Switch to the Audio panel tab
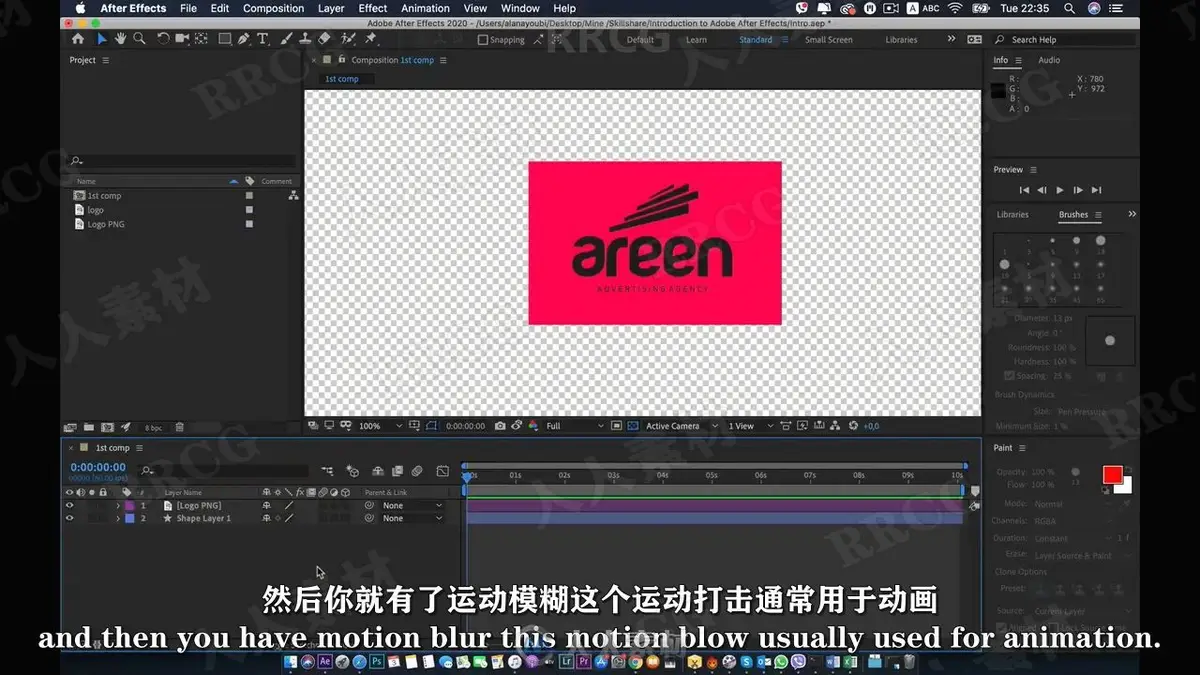The image size is (1200, 675). pyautogui.click(x=1049, y=60)
